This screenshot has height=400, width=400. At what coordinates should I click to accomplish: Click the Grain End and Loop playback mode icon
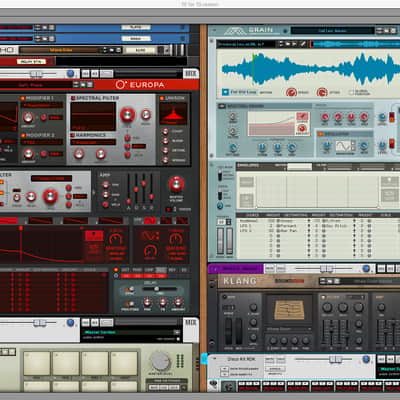226,92
